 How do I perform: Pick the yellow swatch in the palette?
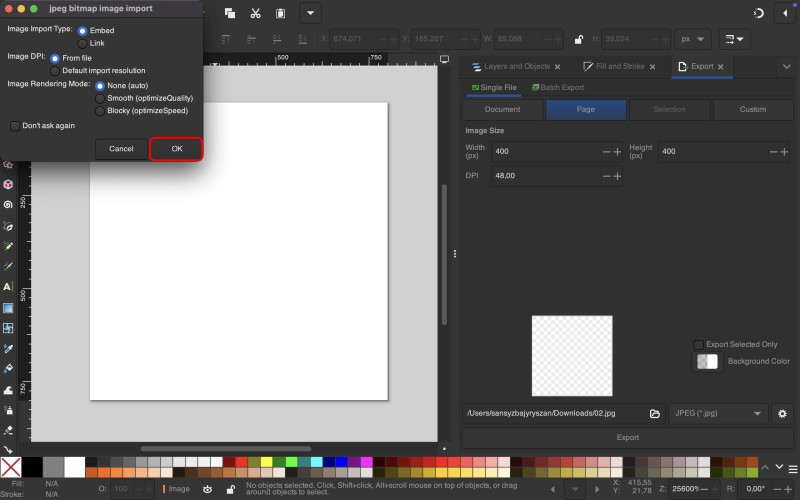coord(266,462)
